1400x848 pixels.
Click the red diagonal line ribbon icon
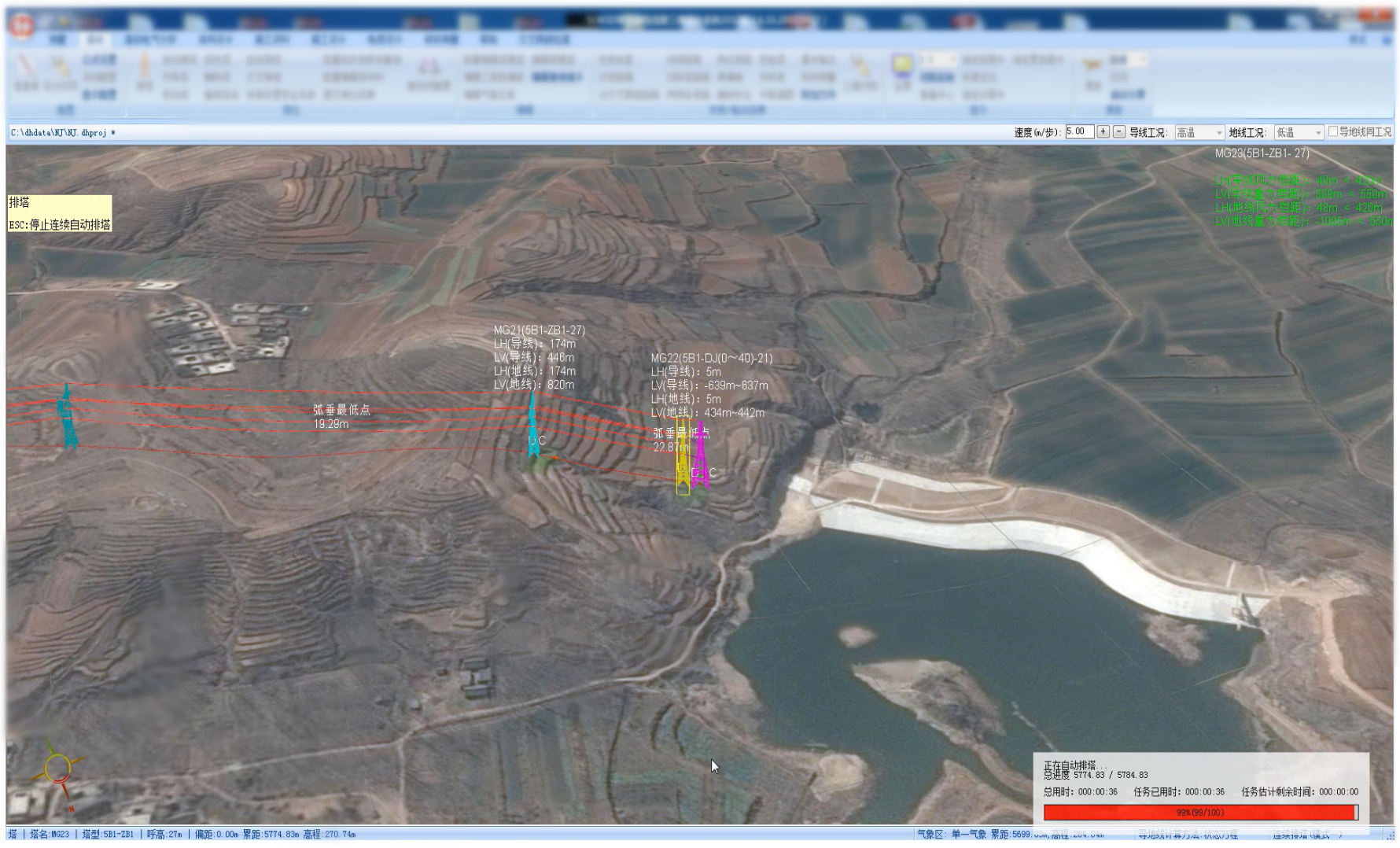pos(26,65)
